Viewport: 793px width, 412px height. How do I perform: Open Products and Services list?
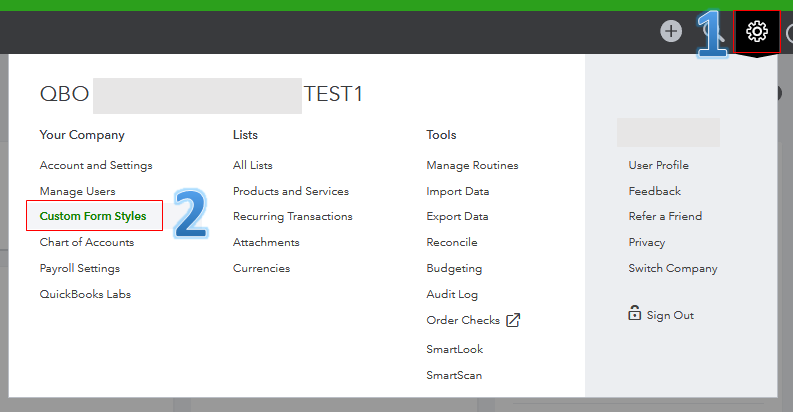tap(291, 191)
